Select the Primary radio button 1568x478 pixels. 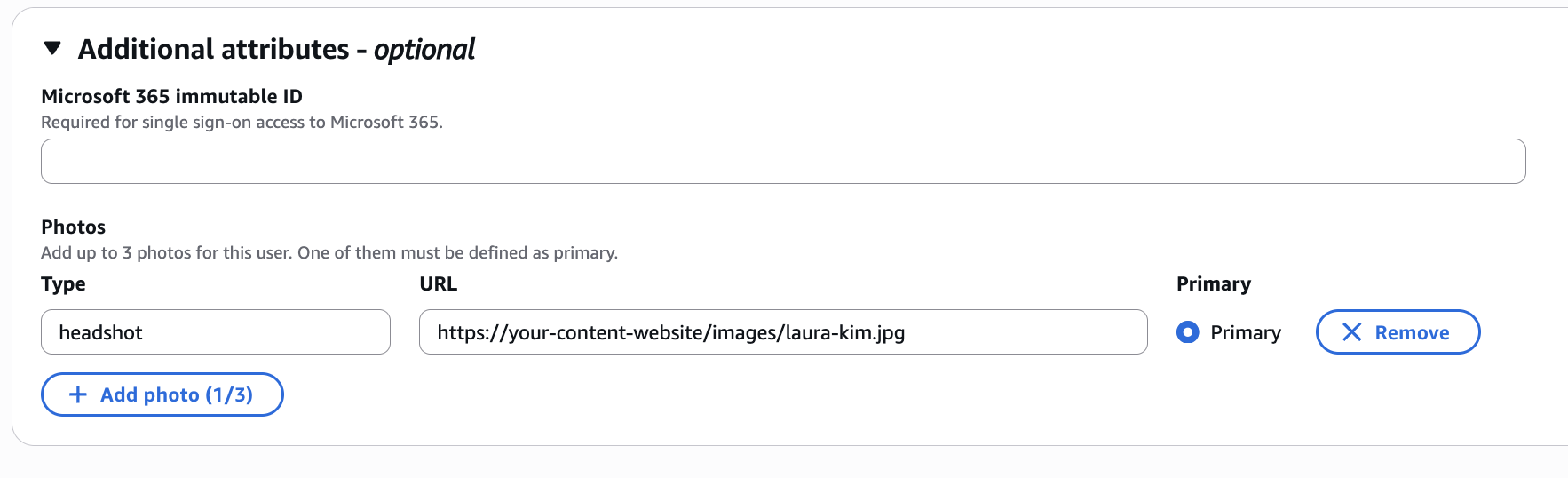[x=1187, y=332]
